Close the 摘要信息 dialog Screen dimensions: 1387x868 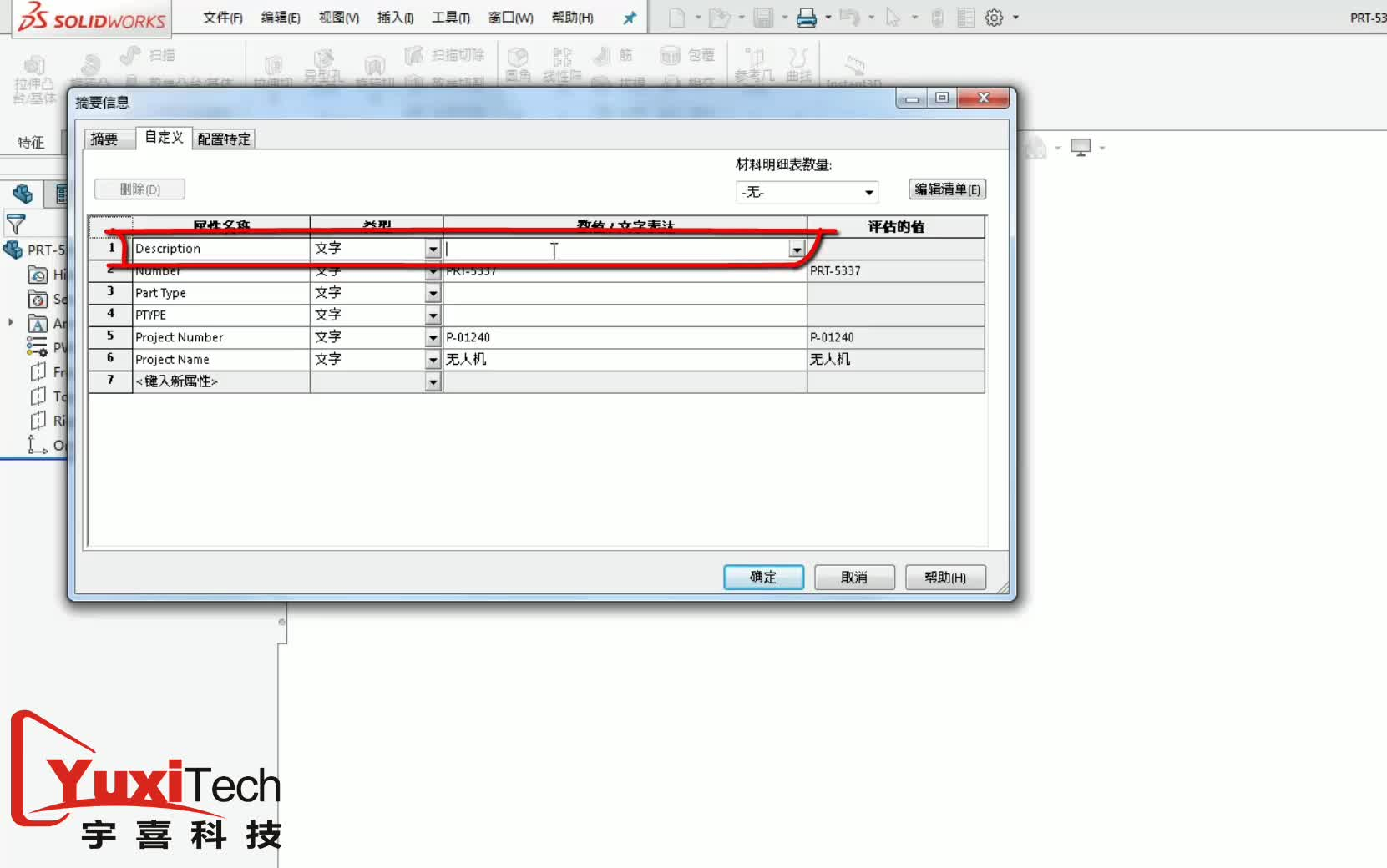984,98
